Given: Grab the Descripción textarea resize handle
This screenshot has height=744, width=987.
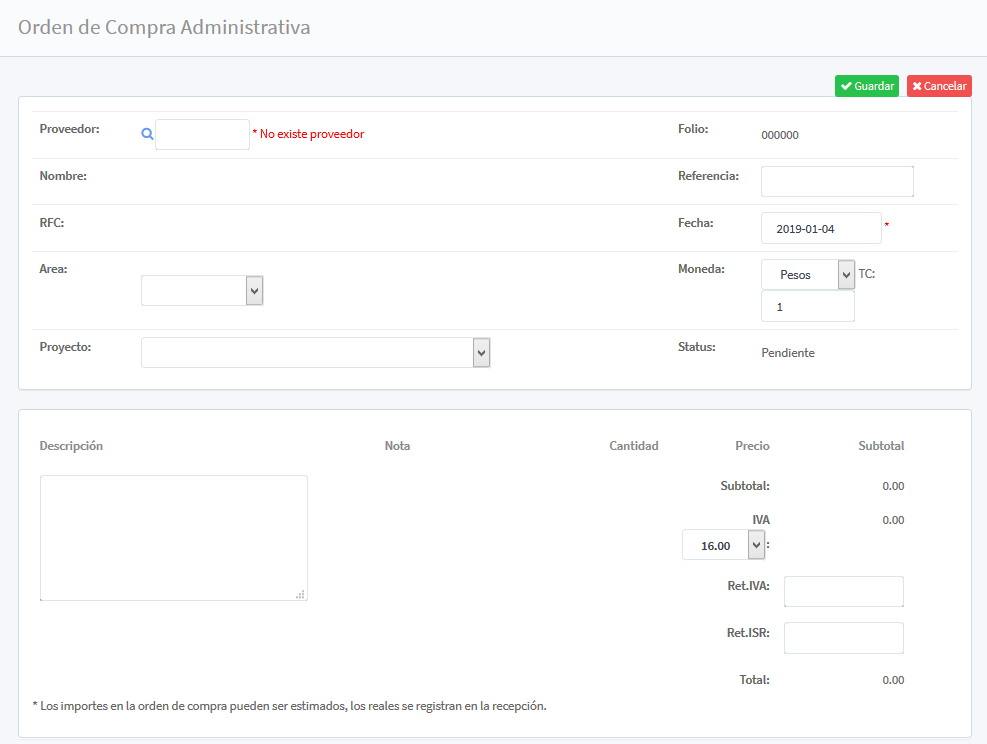Looking at the screenshot, I should point(300,594).
